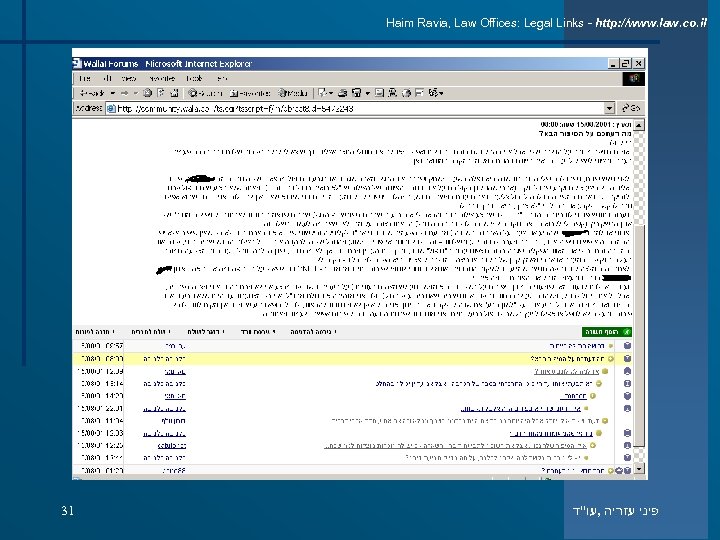The image size is (720, 540).
Task: Click the vertical scrollbar thumb
Action: [x=639, y=335]
